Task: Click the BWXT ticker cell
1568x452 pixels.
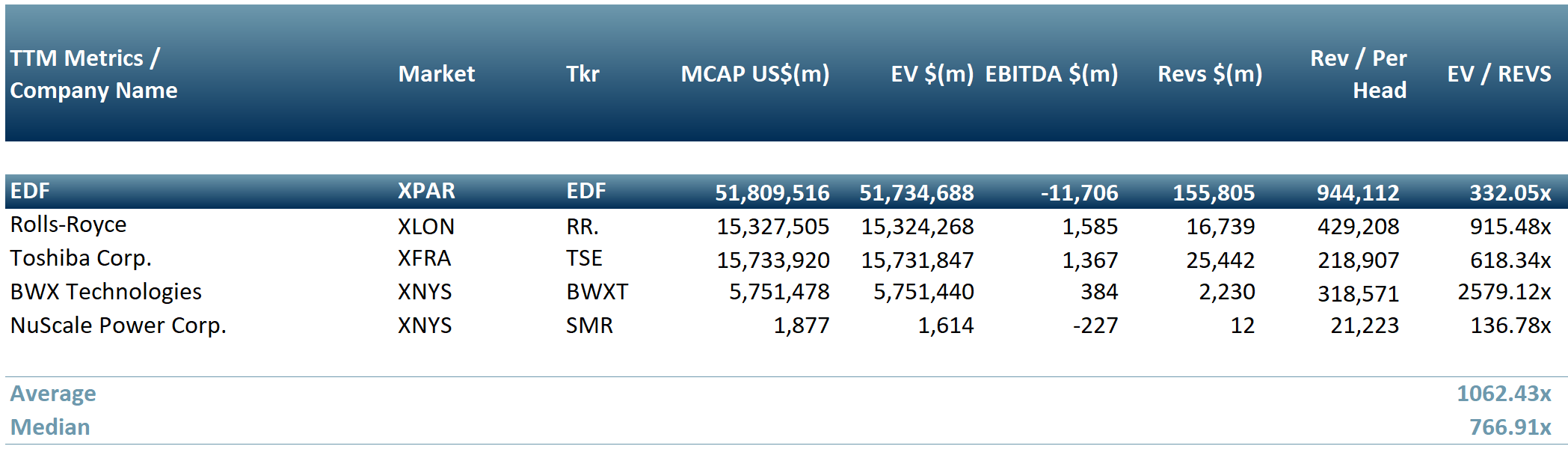Action: click(x=597, y=292)
